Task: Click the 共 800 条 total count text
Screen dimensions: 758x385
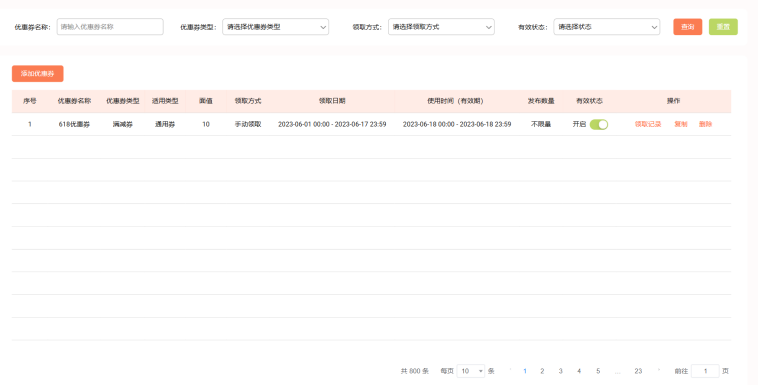Action: coord(415,371)
